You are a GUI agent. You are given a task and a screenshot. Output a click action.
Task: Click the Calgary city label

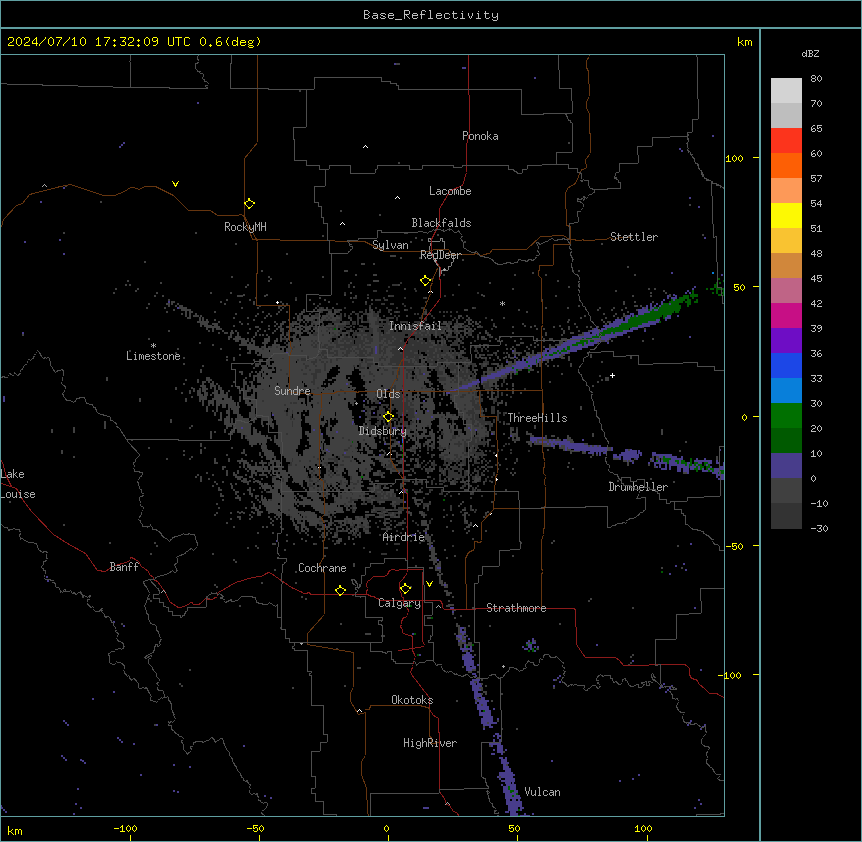(x=400, y=603)
